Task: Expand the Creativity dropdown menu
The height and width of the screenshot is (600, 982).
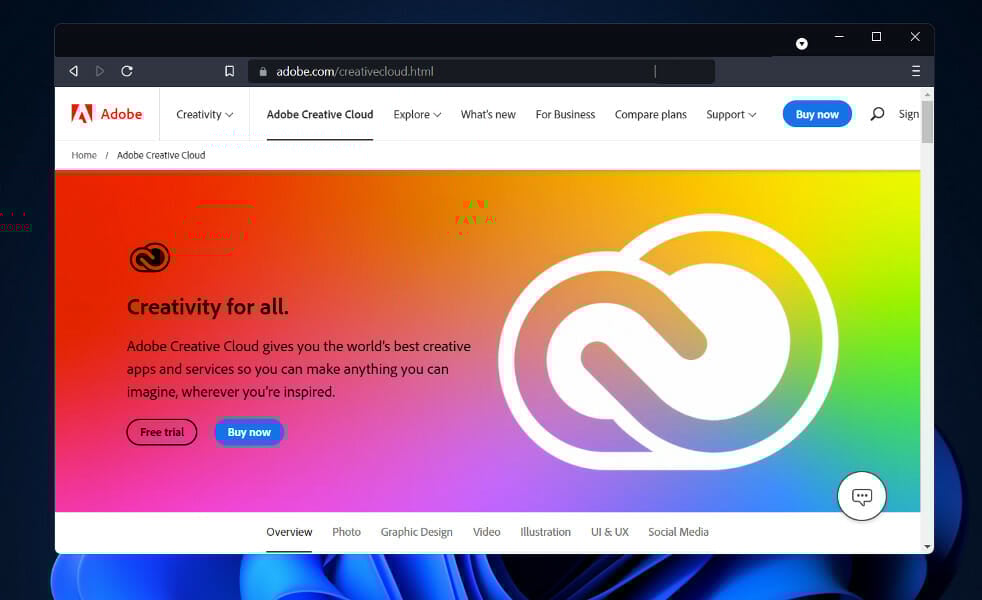Action: [x=205, y=115]
